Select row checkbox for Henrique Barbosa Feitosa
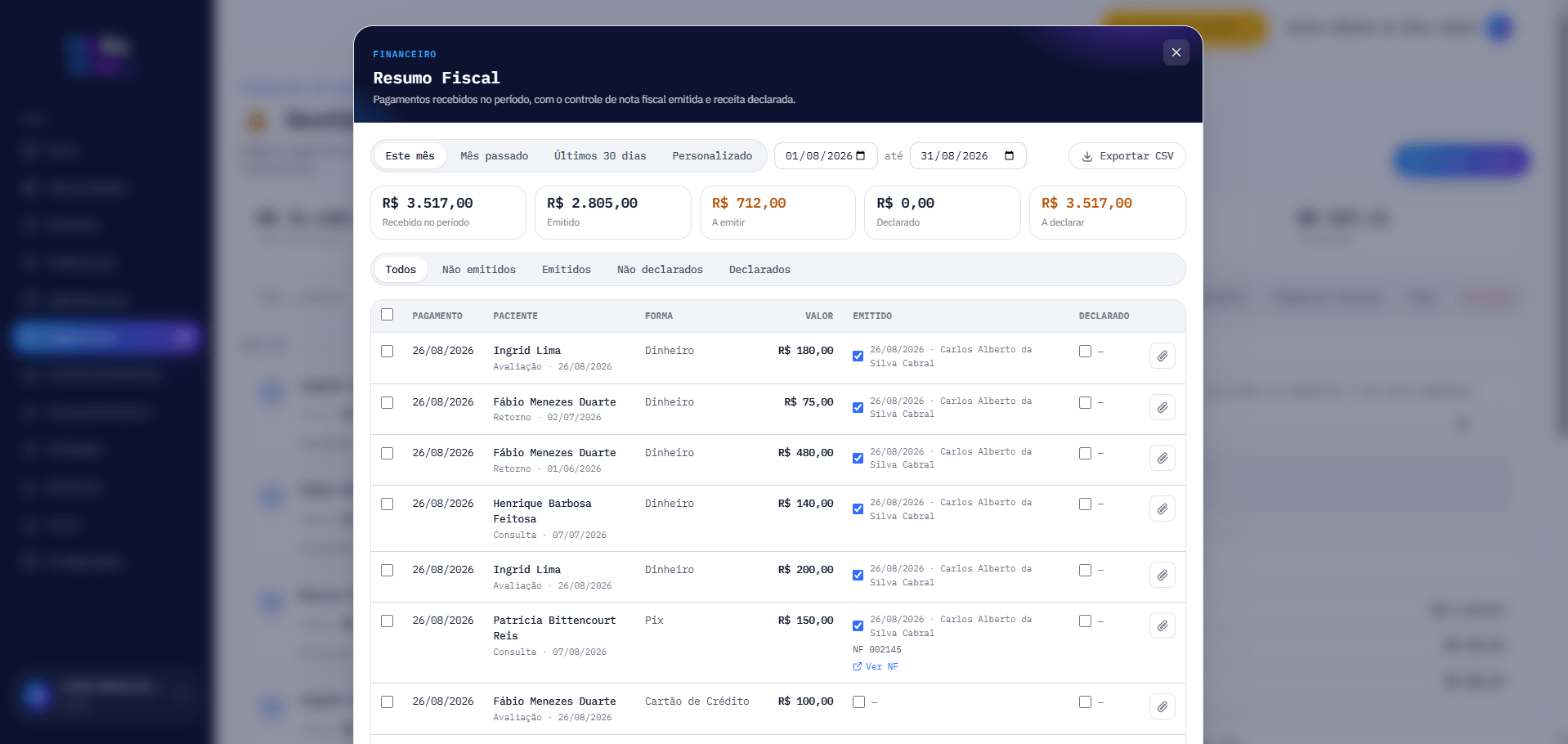The height and width of the screenshot is (744, 1568). [388, 504]
